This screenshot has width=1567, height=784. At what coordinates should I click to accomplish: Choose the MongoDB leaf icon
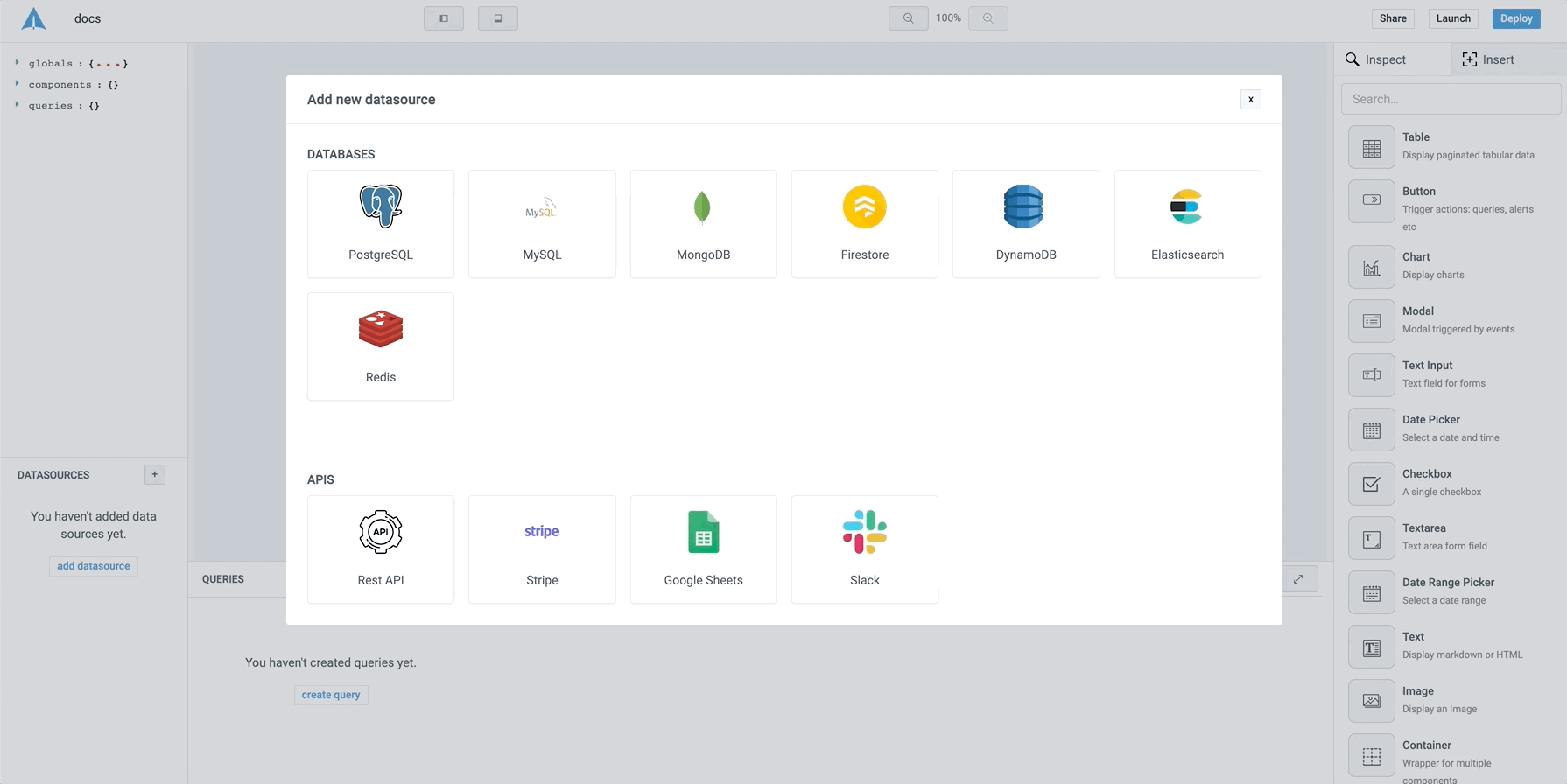click(x=702, y=207)
